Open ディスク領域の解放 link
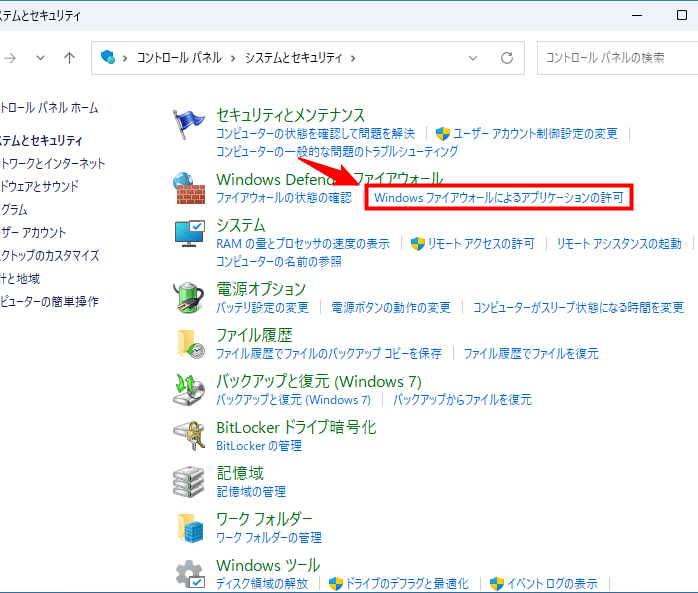Screen dimensions: 698x593 [x=262, y=583]
